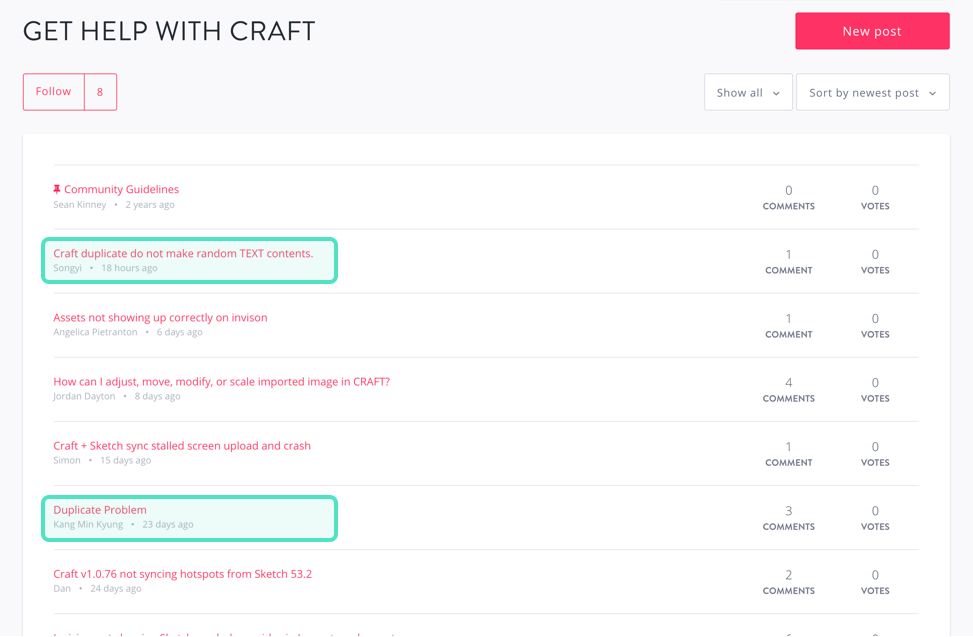Screen dimensions: 973x637
Task: Open Craft v1.0.76 not syncing hotspots post
Action: tap(182, 574)
